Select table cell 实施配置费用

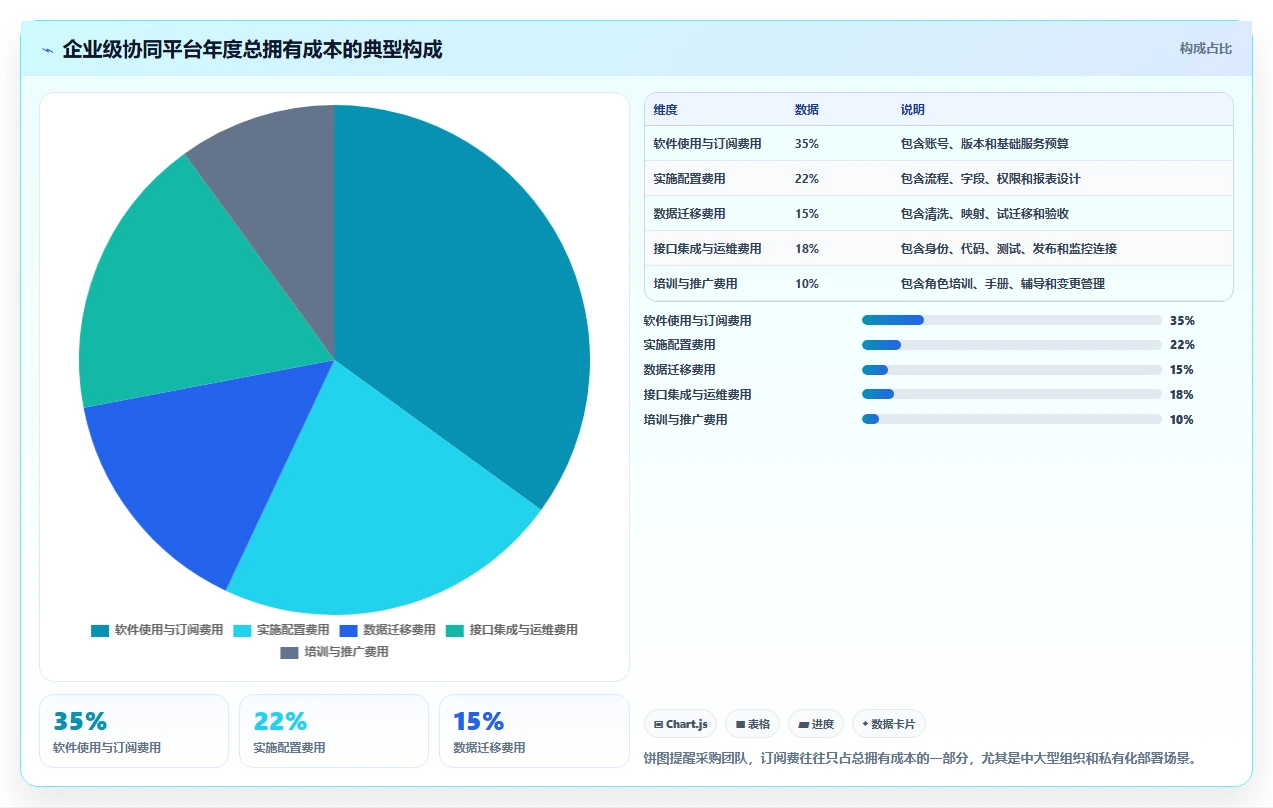click(689, 179)
